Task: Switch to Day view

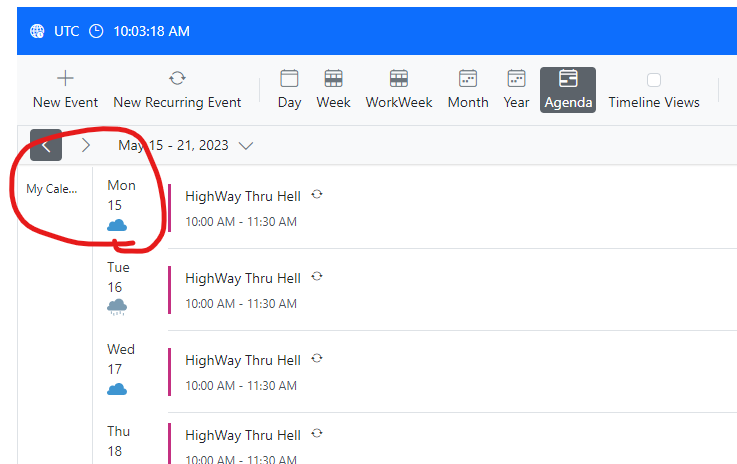Action: point(289,89)
